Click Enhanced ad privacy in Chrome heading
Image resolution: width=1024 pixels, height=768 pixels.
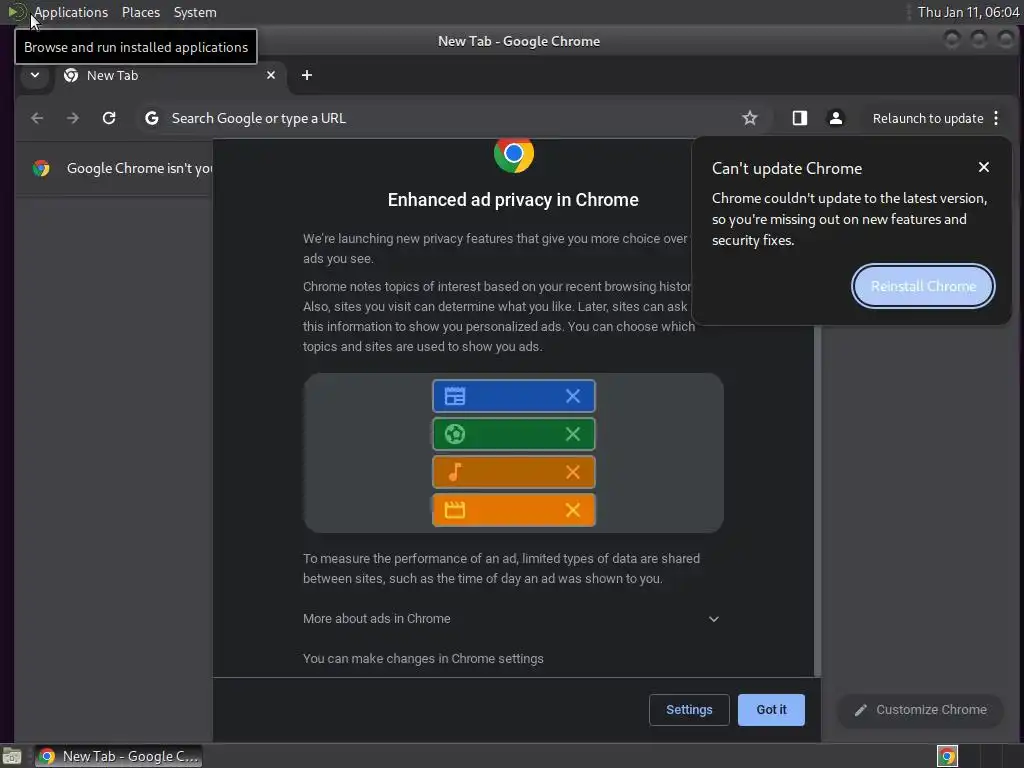tap(513, 200)
